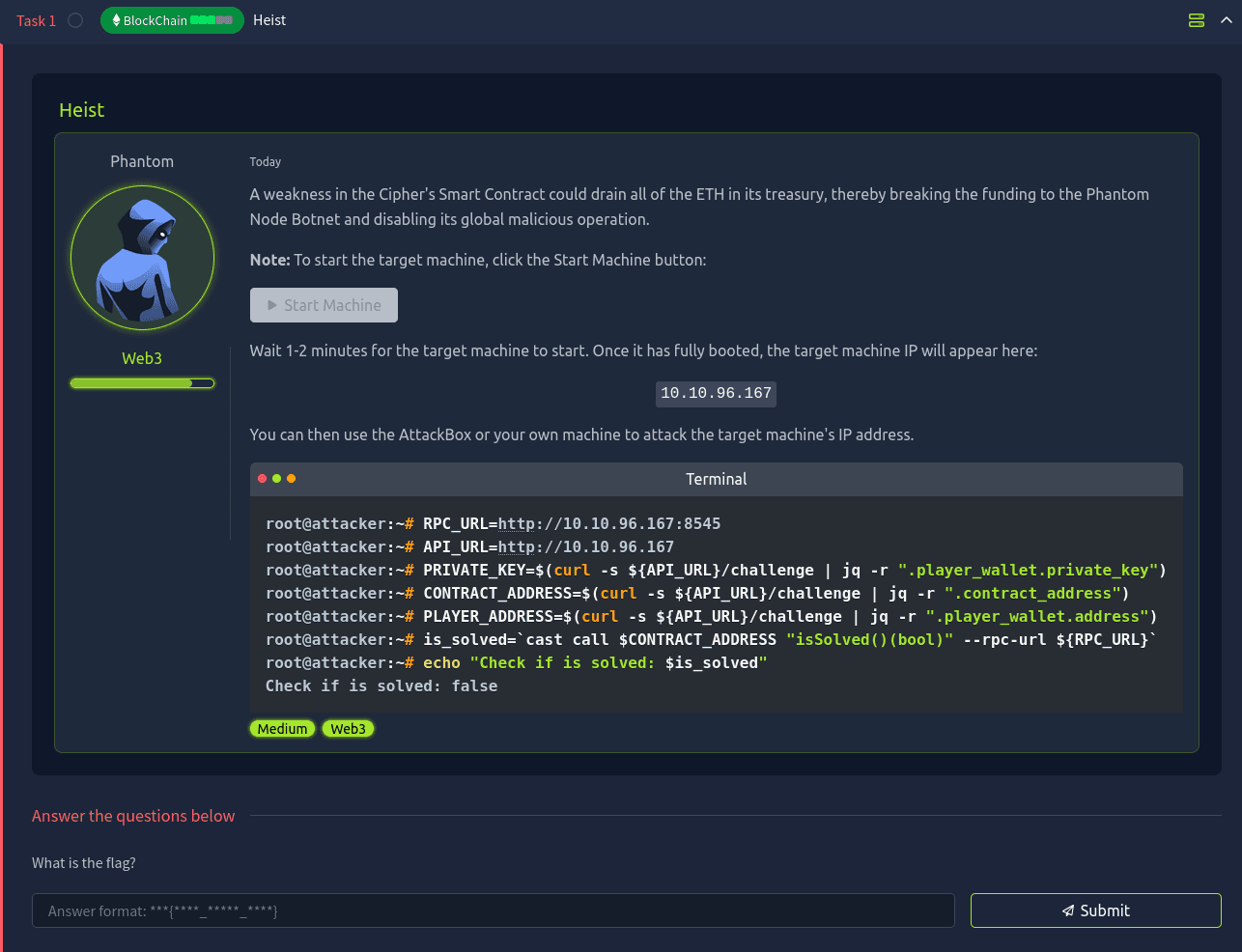
Task: Submit the flag answer
Action: pyautogui.click(x=1095, y=910)
